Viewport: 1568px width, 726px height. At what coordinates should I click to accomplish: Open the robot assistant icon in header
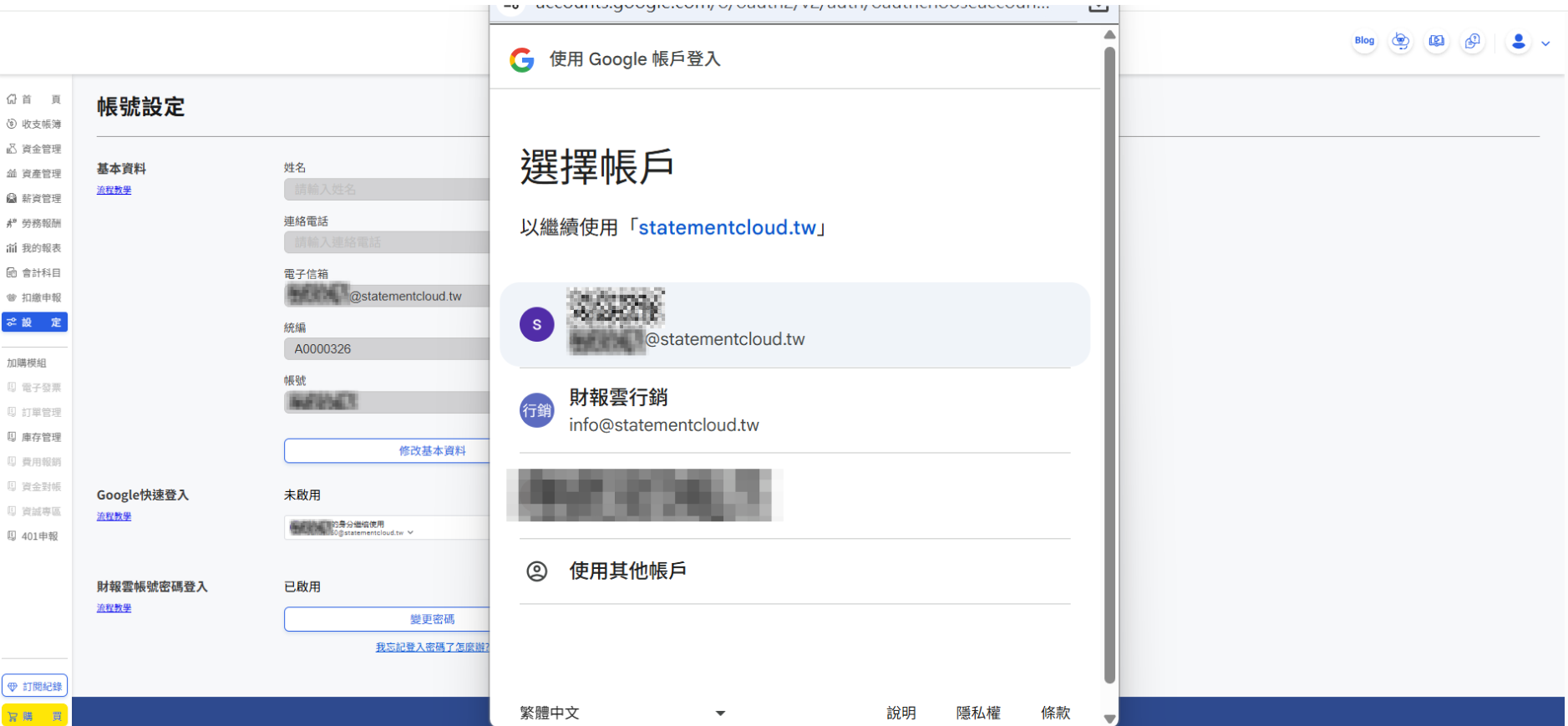(x=1401, y=41)
